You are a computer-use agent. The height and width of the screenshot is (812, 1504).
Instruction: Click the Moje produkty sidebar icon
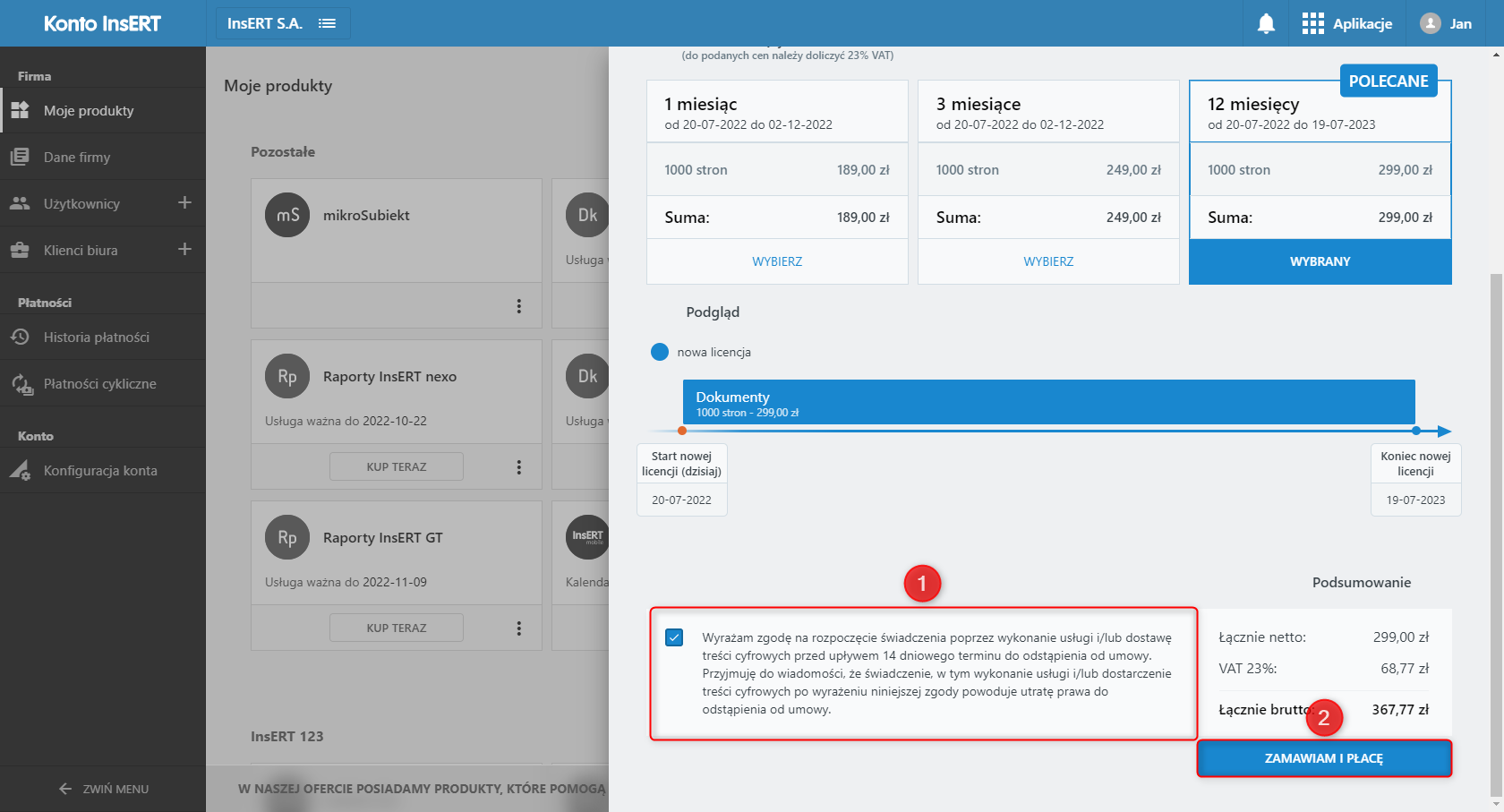[20, 110]
